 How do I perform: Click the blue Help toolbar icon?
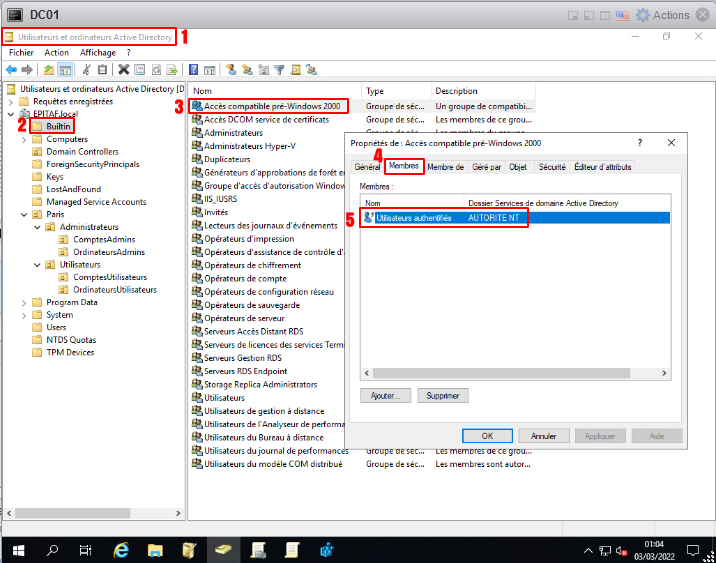click(x=193, y=70)
